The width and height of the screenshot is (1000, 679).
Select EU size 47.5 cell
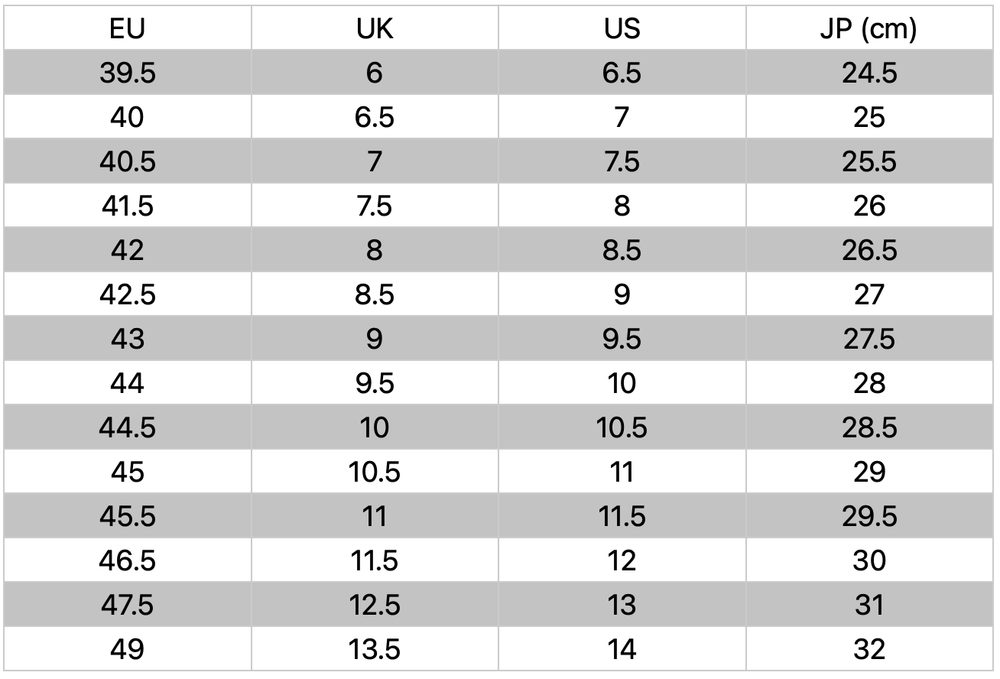127,605
